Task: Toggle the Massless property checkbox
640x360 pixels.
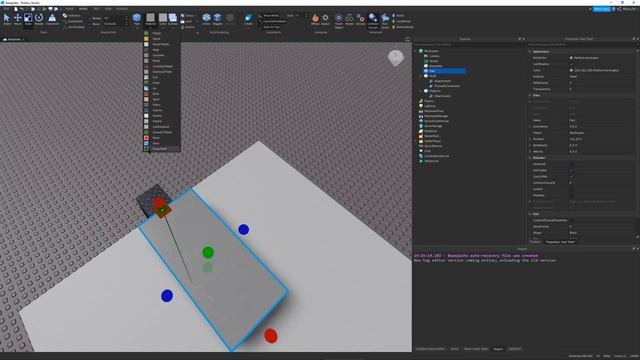Action: click(x=571, y=195)
